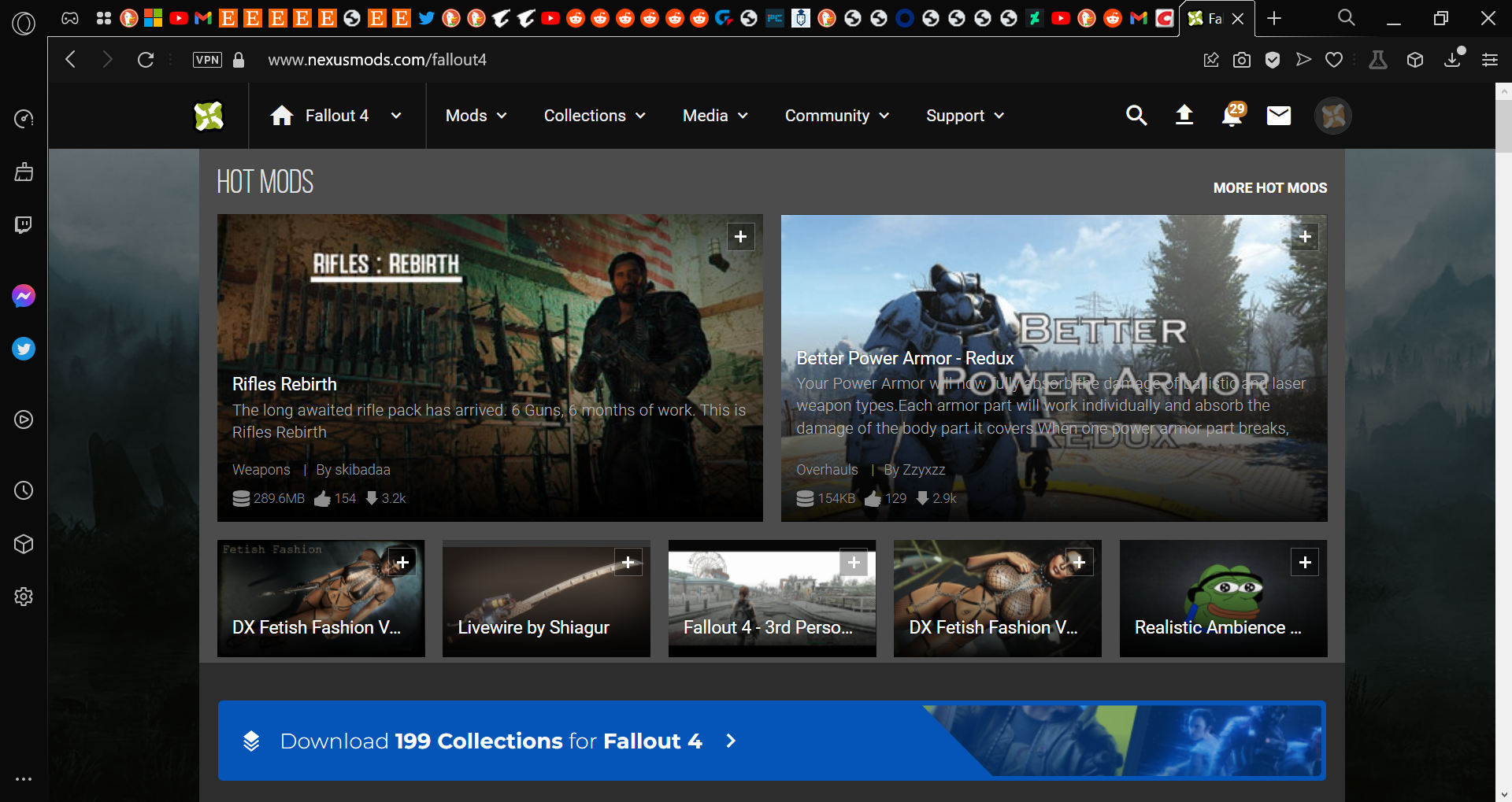This screenshot has width=1512, height=802.
Task: Expand the Collections dropdown menu
Action: point(595,116)
